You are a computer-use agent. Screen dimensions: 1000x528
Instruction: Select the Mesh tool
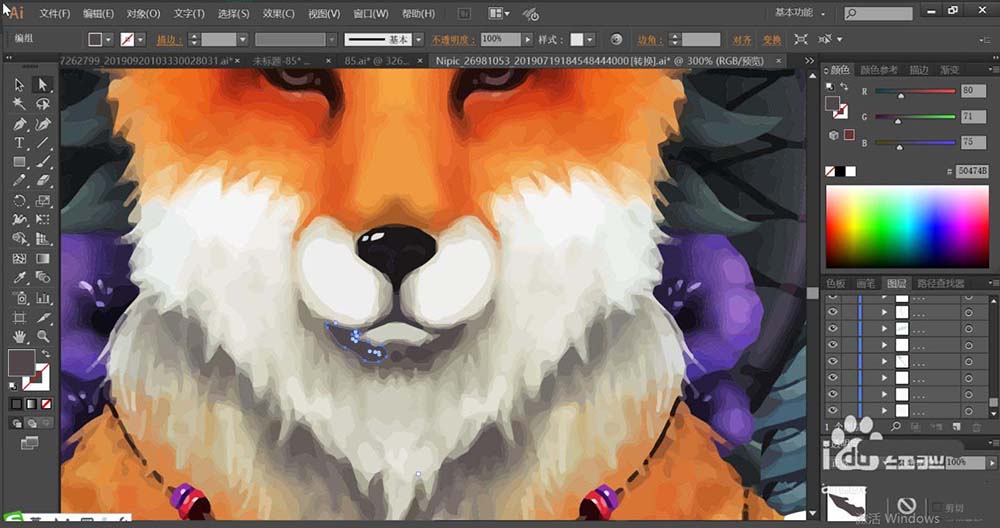tap(20, 258)
